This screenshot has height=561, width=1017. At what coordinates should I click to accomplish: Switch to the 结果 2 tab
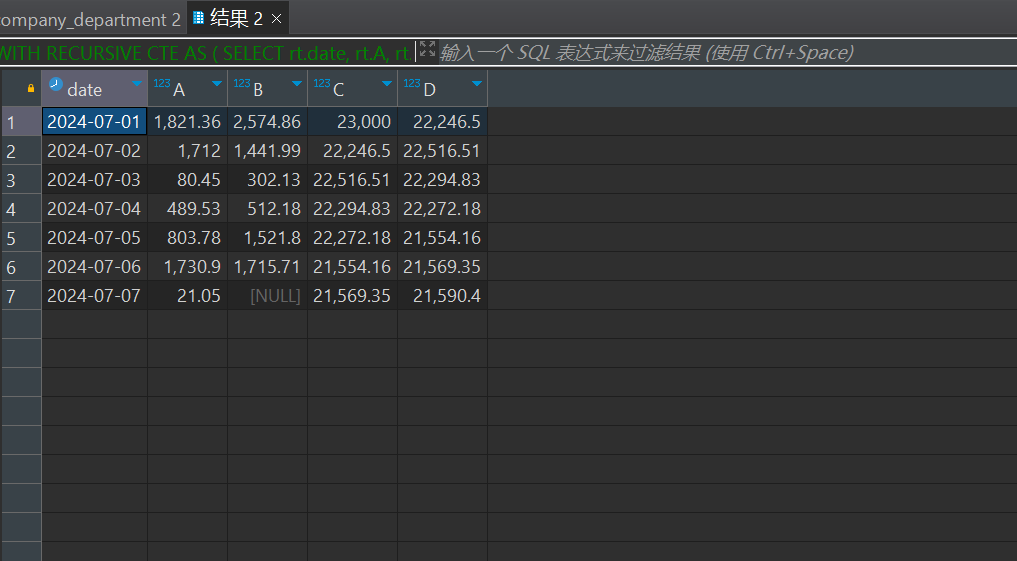point(235,18)
